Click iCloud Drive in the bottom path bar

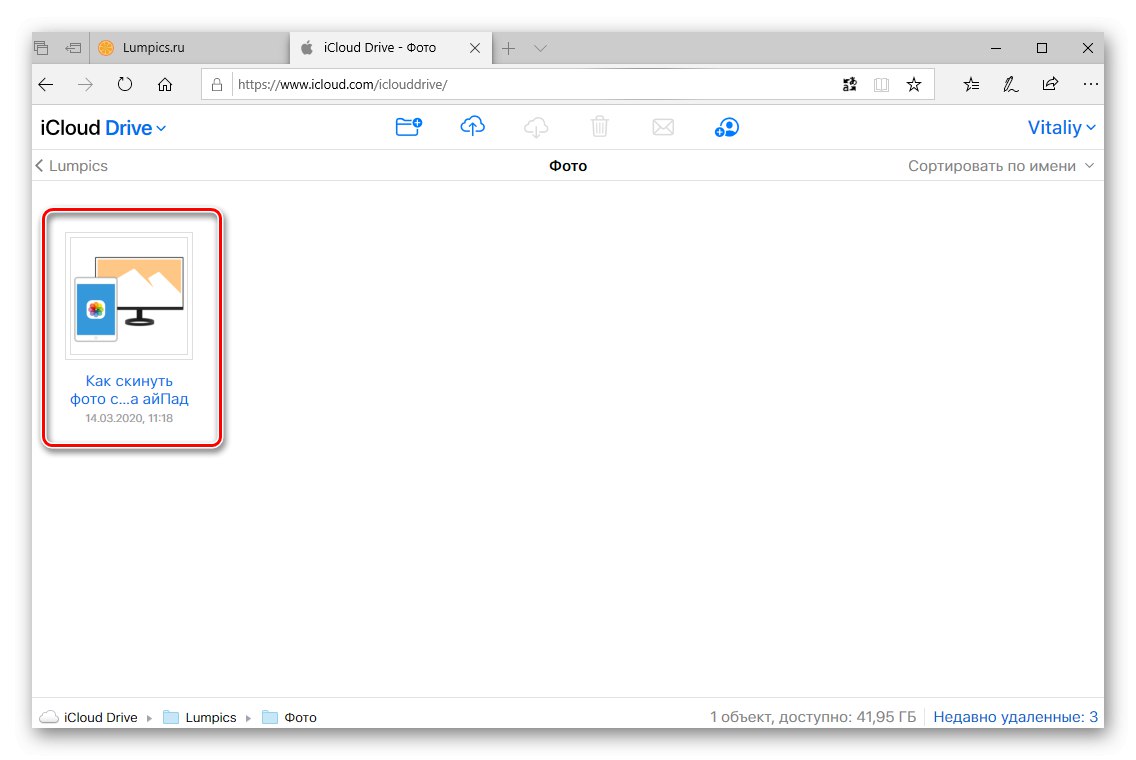click(x=88, y=717)
